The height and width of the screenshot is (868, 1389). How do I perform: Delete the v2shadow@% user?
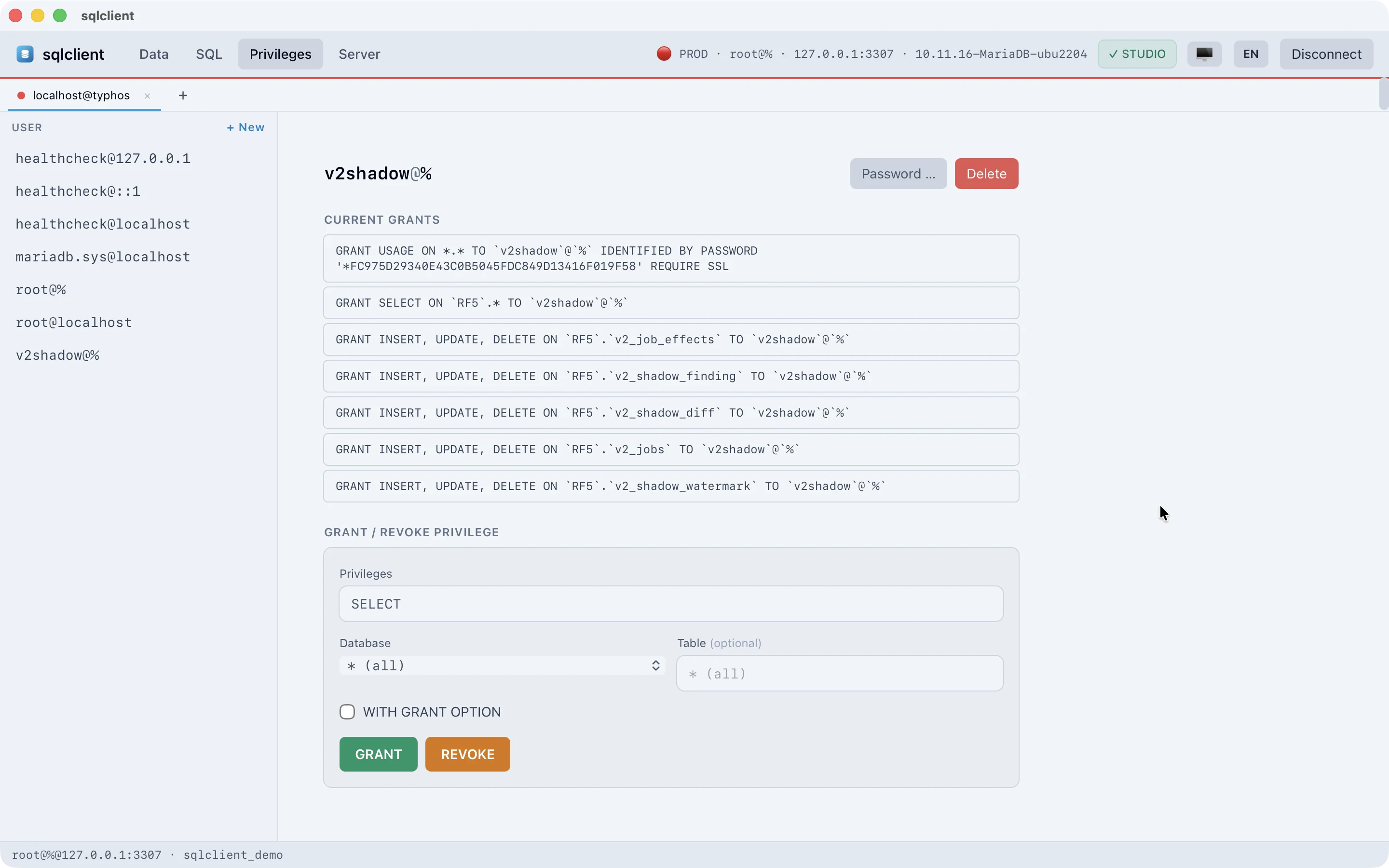[986, 174]
